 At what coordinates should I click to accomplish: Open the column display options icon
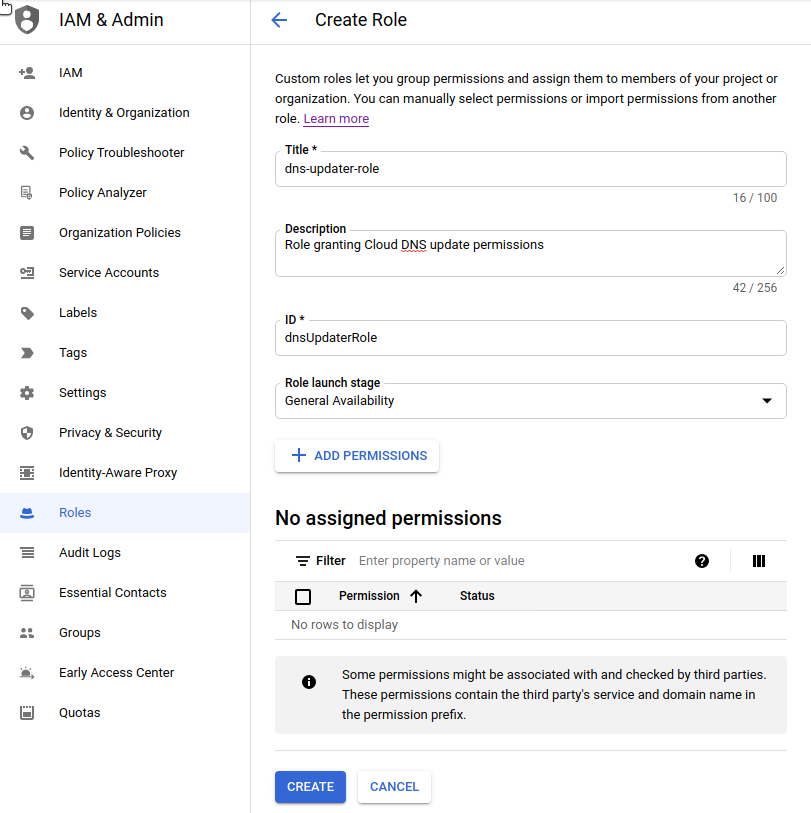759,561
